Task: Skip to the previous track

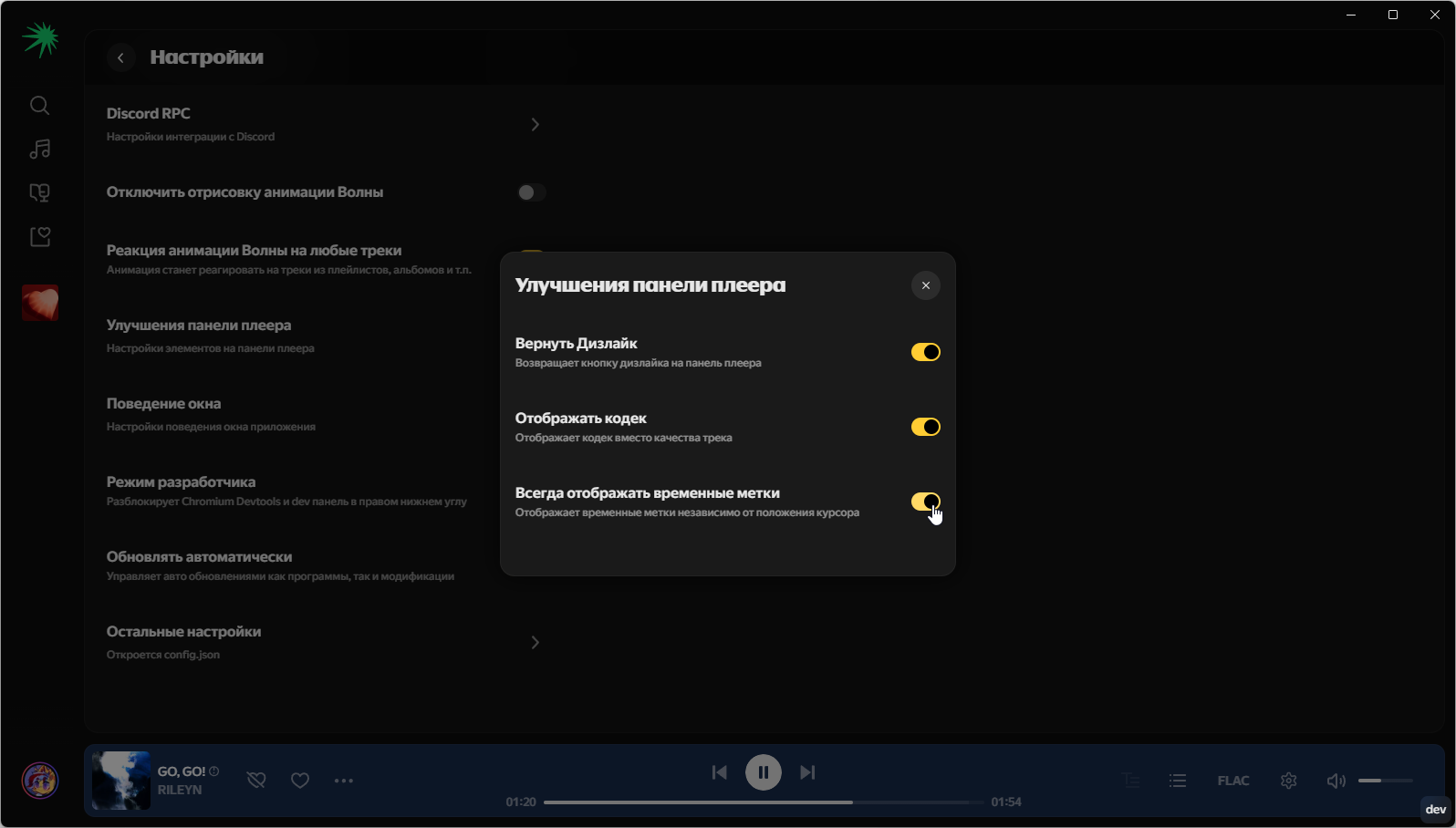Action: click(x=719, y=772)
